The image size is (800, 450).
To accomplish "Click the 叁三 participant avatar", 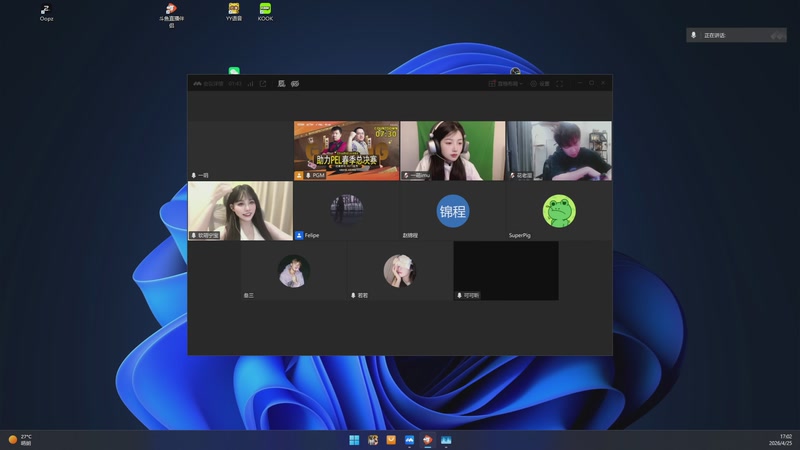I will (293, 271).
